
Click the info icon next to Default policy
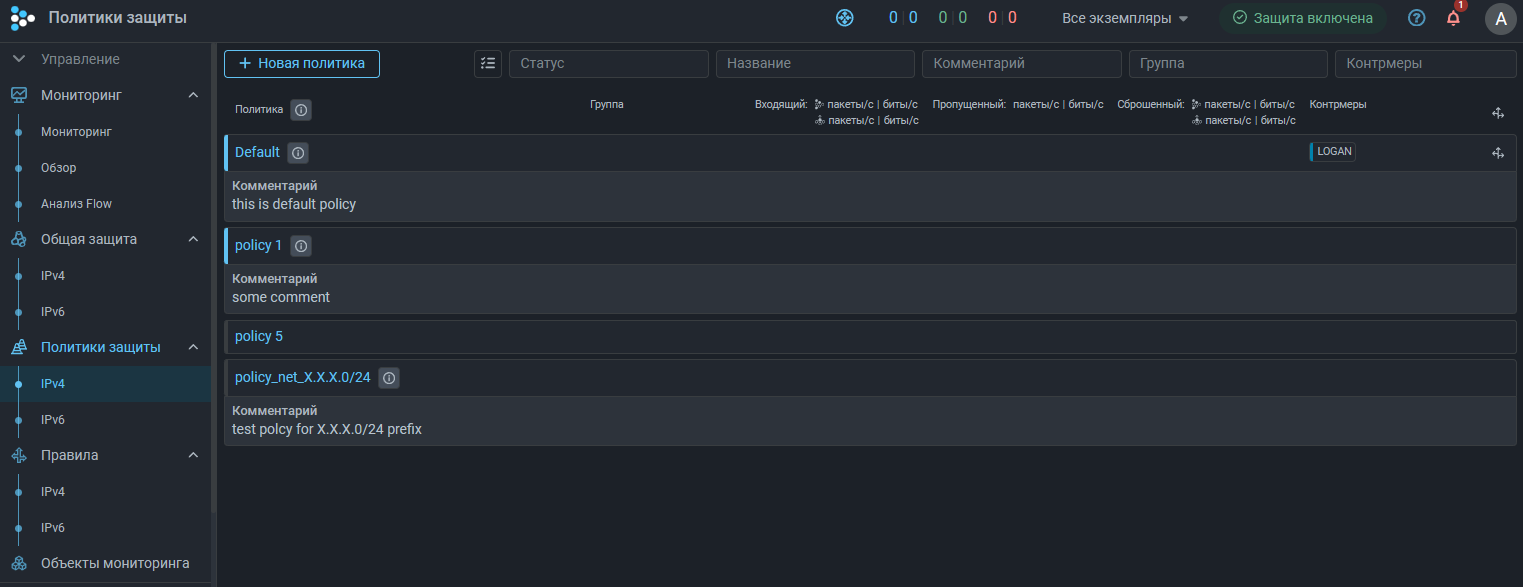(297, 153)
